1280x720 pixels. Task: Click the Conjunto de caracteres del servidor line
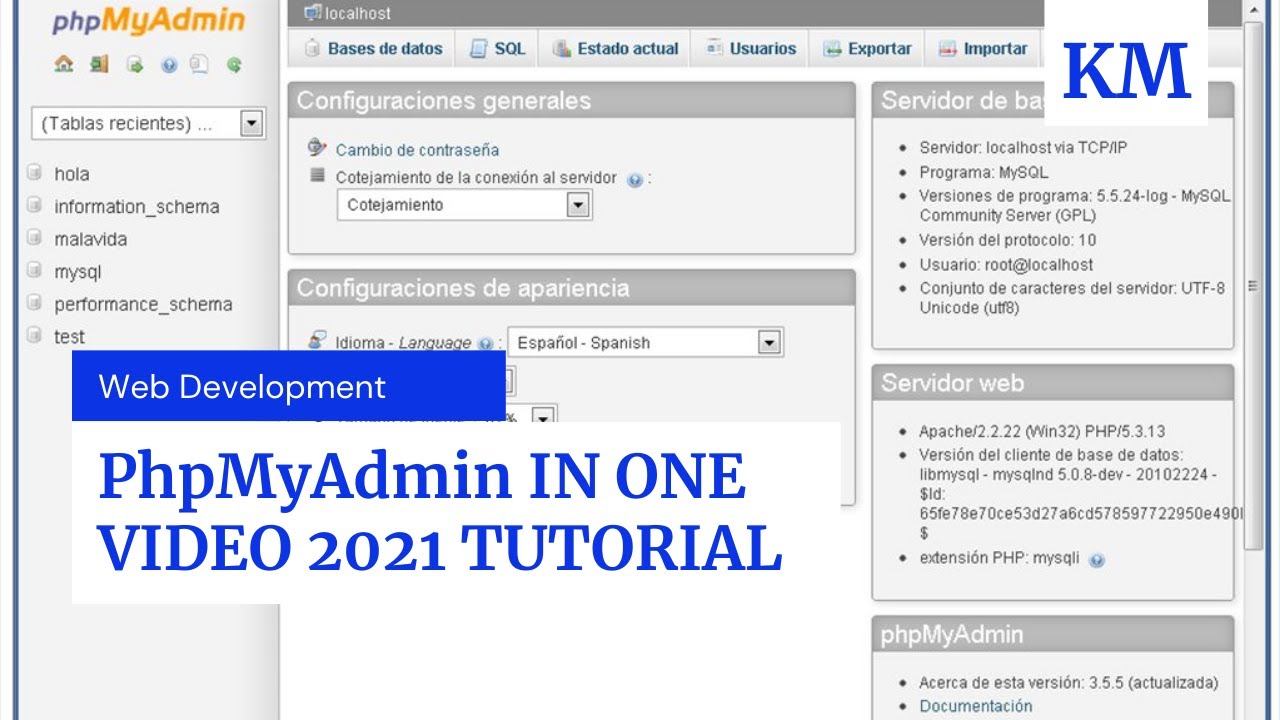1072,298
